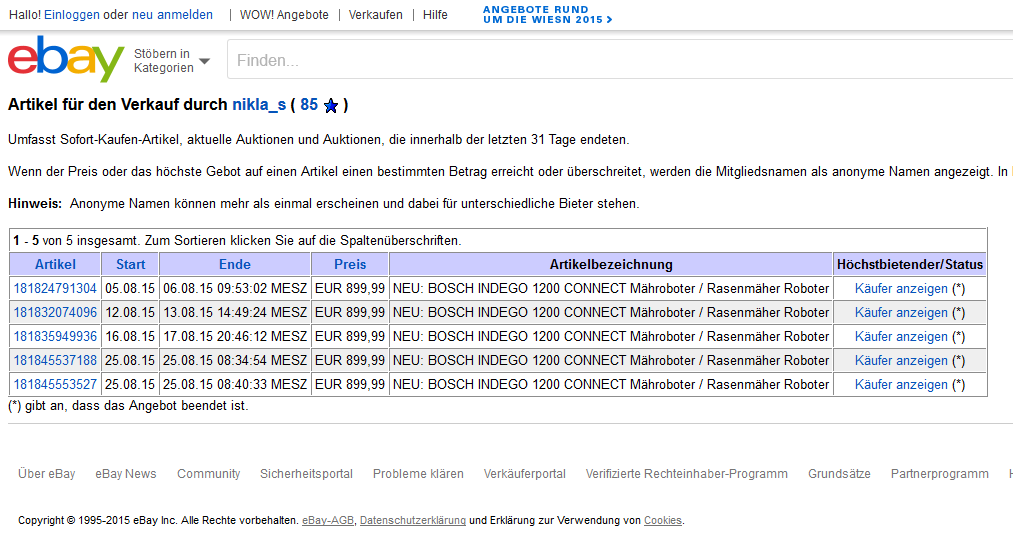The width and height of the screenshot is (1013, 542).
Task: Sort table by Preis column
Action: [x=350, y=264]
